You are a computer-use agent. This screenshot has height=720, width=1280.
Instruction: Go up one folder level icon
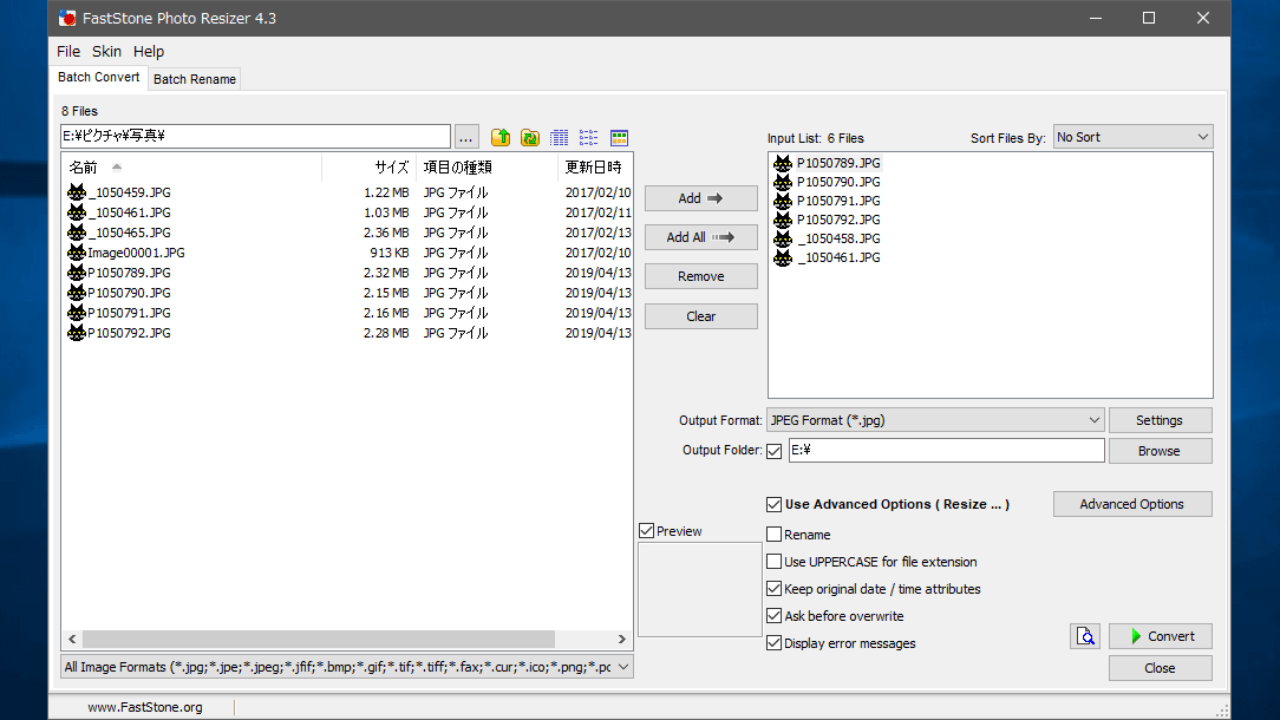click(x=501, y=138)
